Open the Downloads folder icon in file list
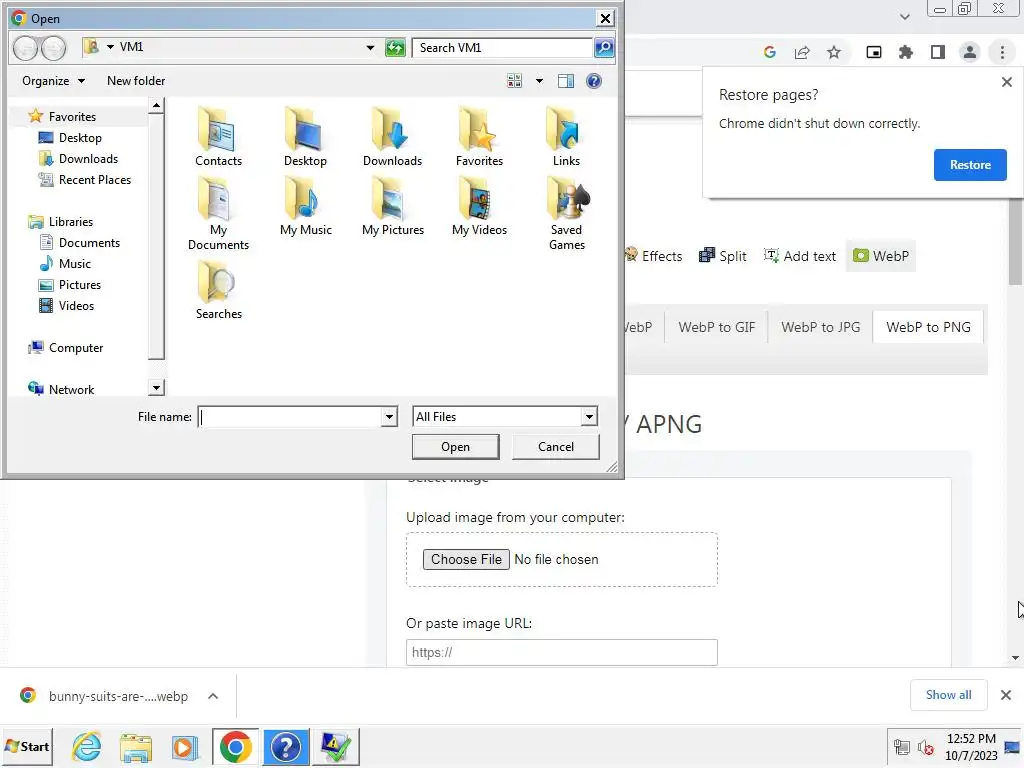 [x=392, y=137]
